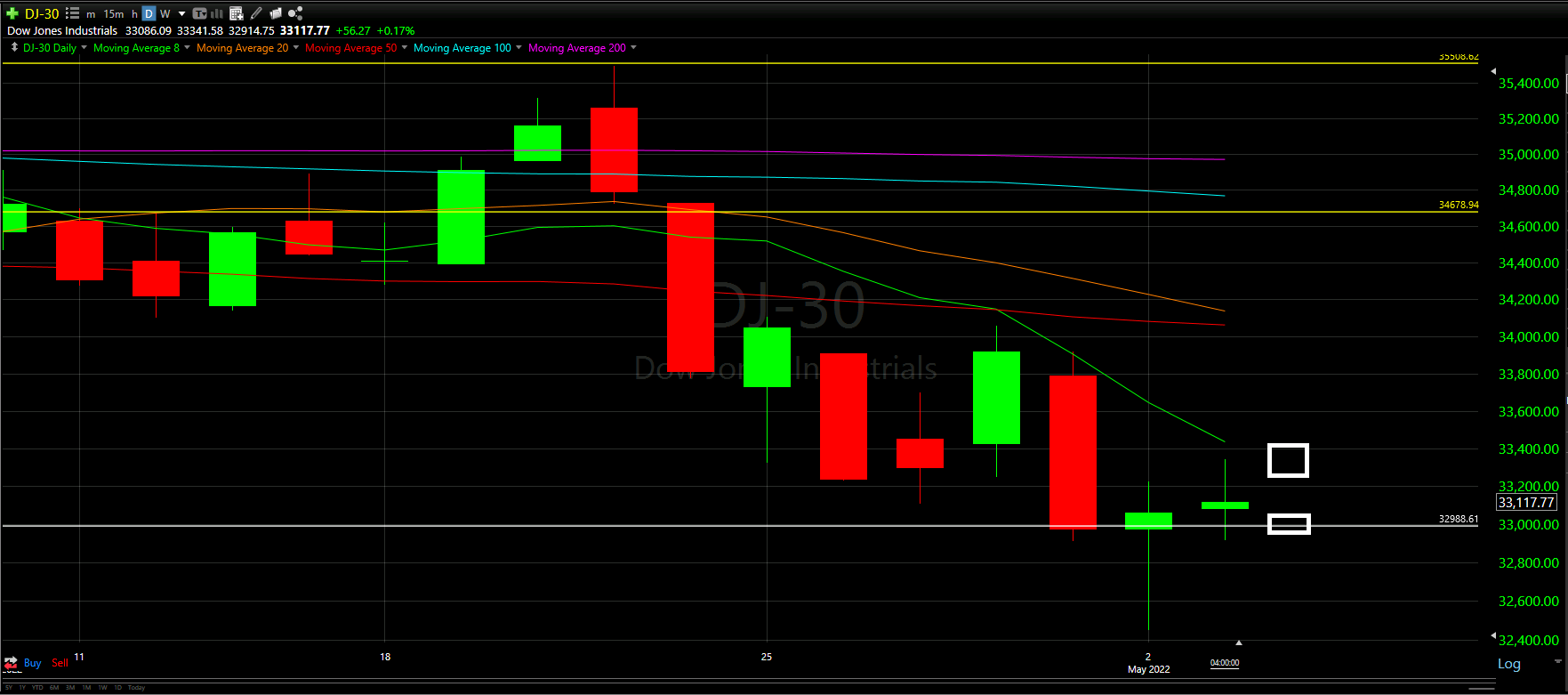
Task: Switch to the minute (m) timeframe
Action: click(x=91, y=14)
